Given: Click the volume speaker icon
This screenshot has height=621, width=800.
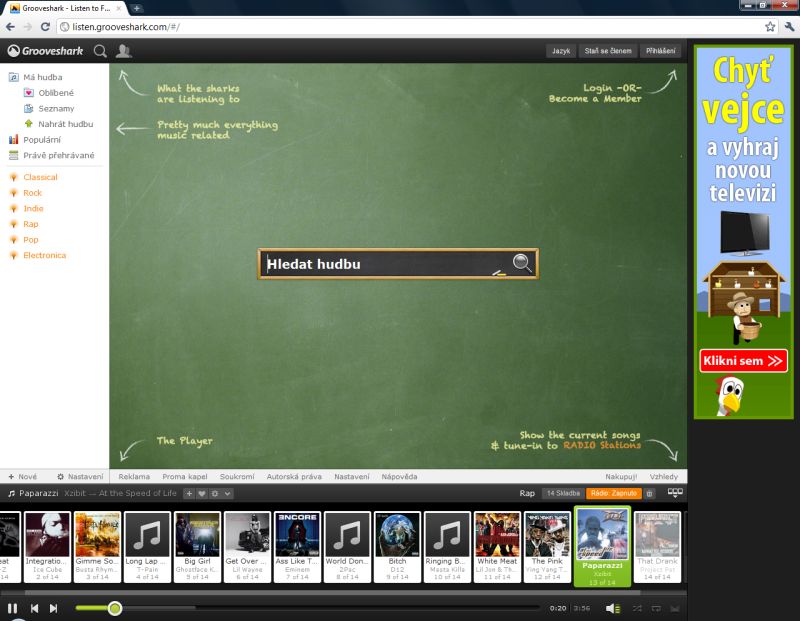Looking at the screenshot, I should click(x=613, y=608).
